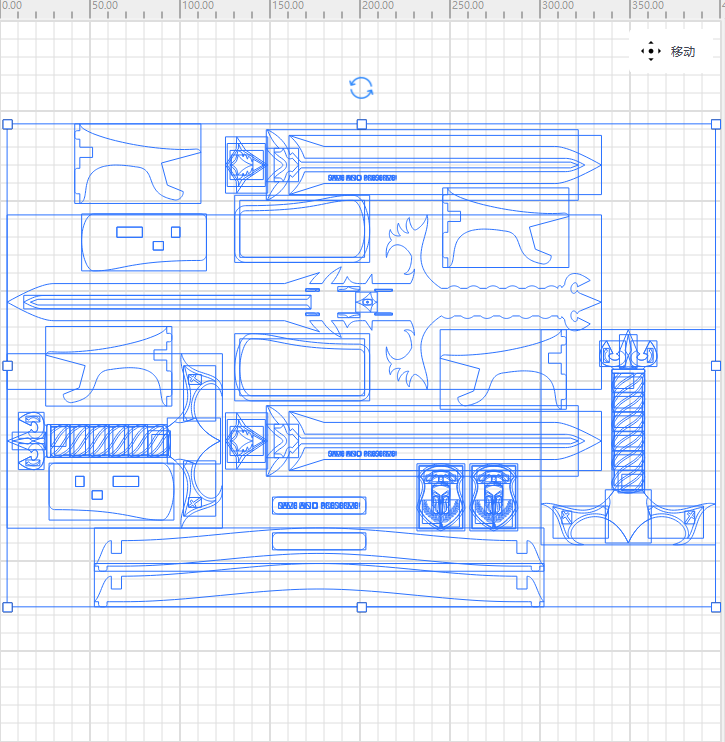Select the vertical hammer shape on right
The image size is (725, 742).
pos(627,420)
